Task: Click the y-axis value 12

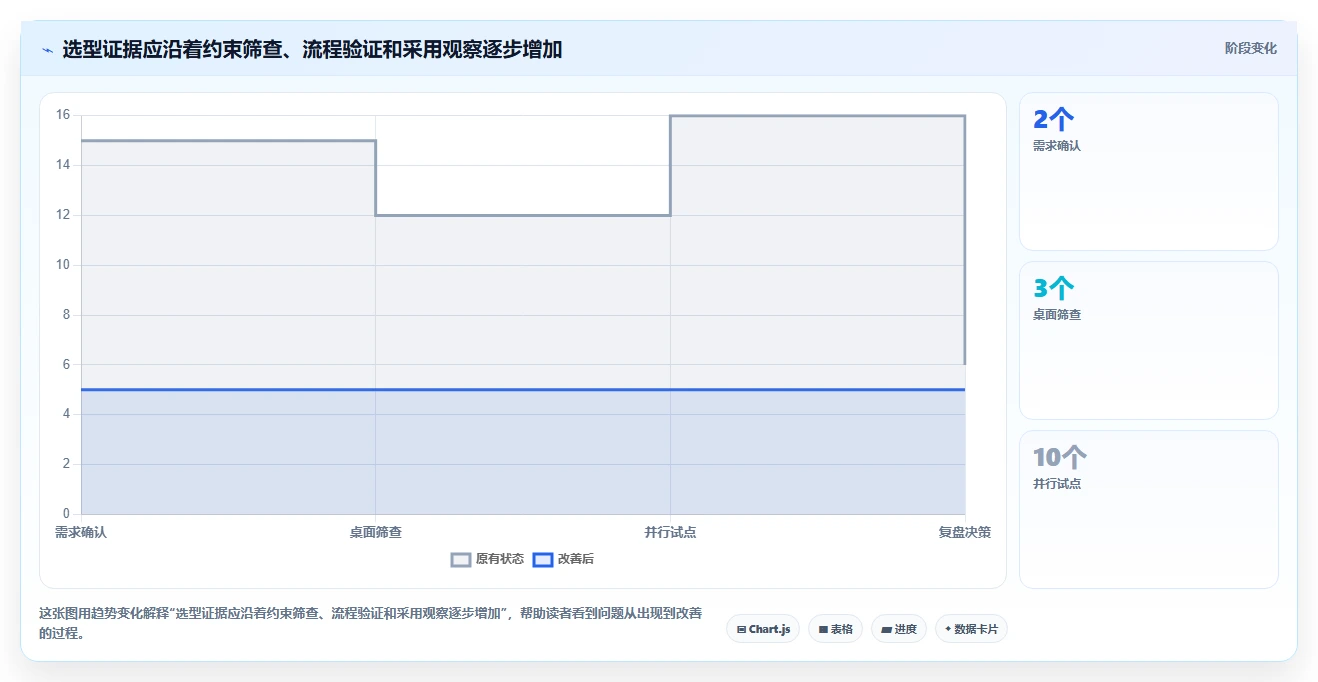Action: [63, 215]
